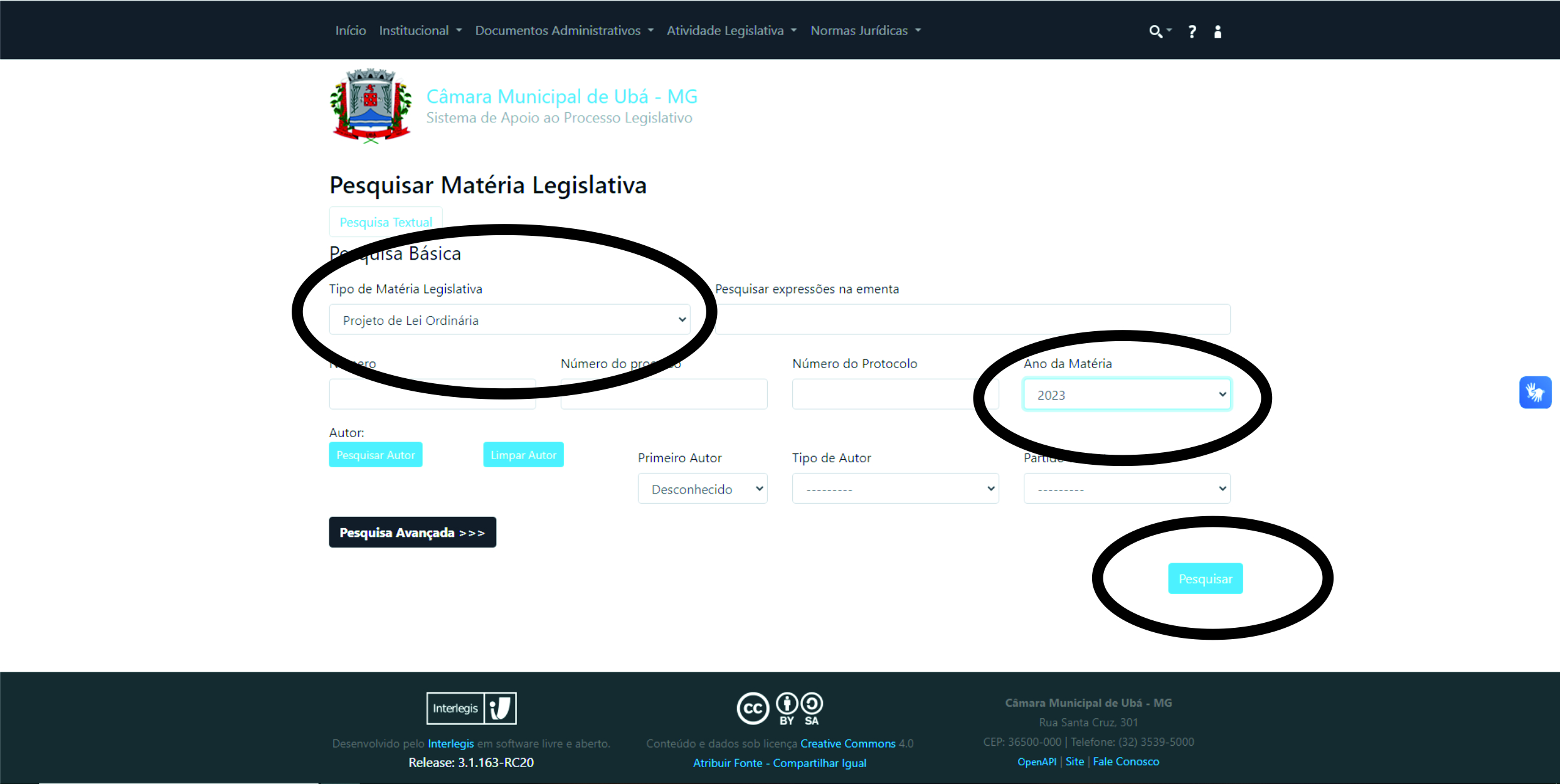This screenshot has height=784, width=1560.
Task: Switch to Pesquisa Textual
Action: coord(385,221)
